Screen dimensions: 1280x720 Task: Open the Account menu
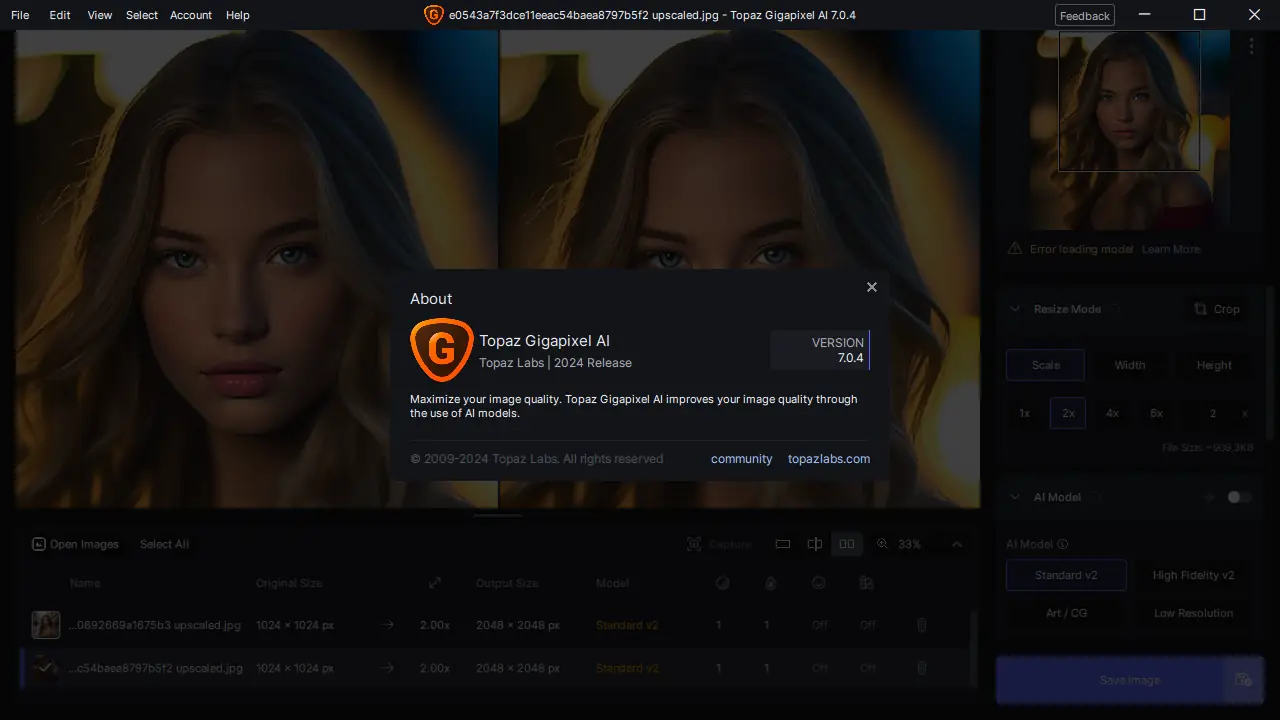point(191,15)
